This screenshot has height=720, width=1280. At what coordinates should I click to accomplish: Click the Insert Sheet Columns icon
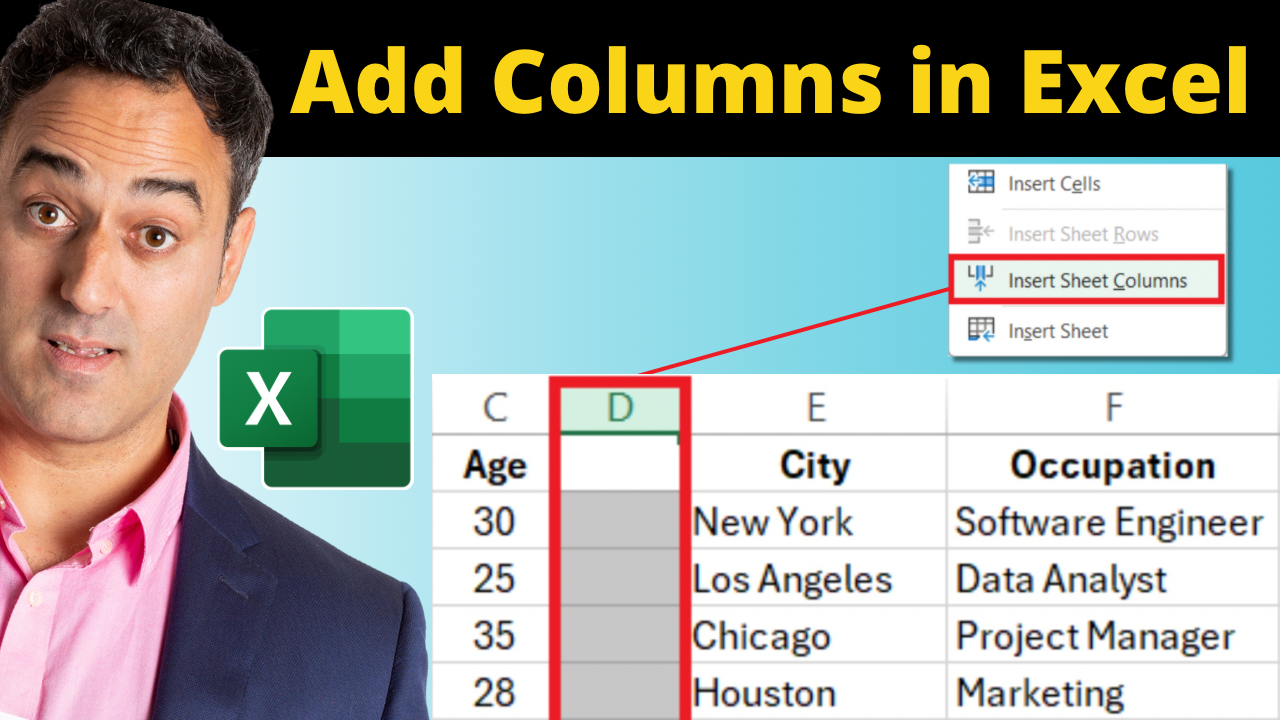point(981,280)
